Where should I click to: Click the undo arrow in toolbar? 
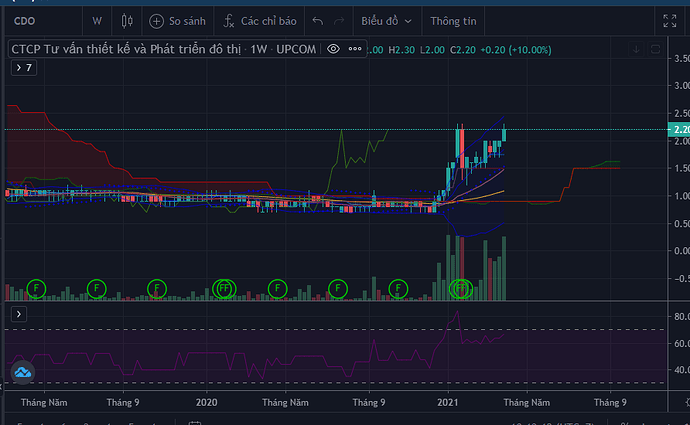pyautogui.click(x=318, y=20)
